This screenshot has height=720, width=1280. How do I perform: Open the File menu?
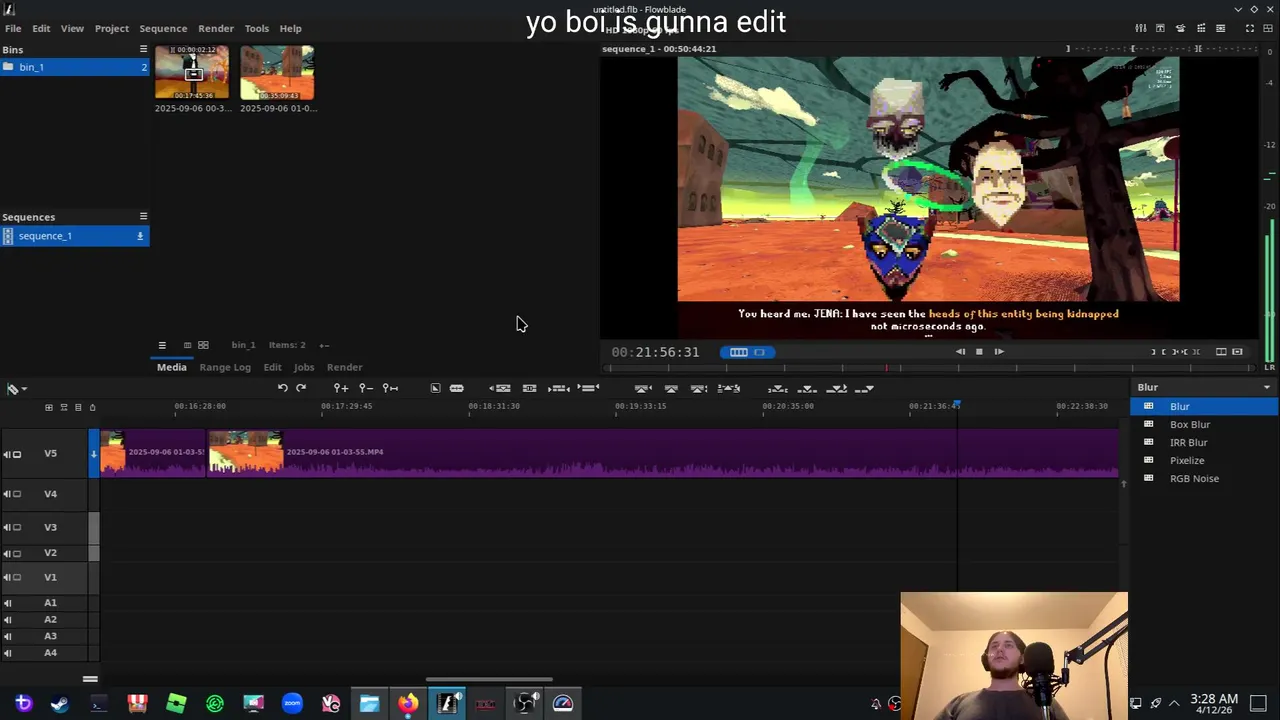13,28
